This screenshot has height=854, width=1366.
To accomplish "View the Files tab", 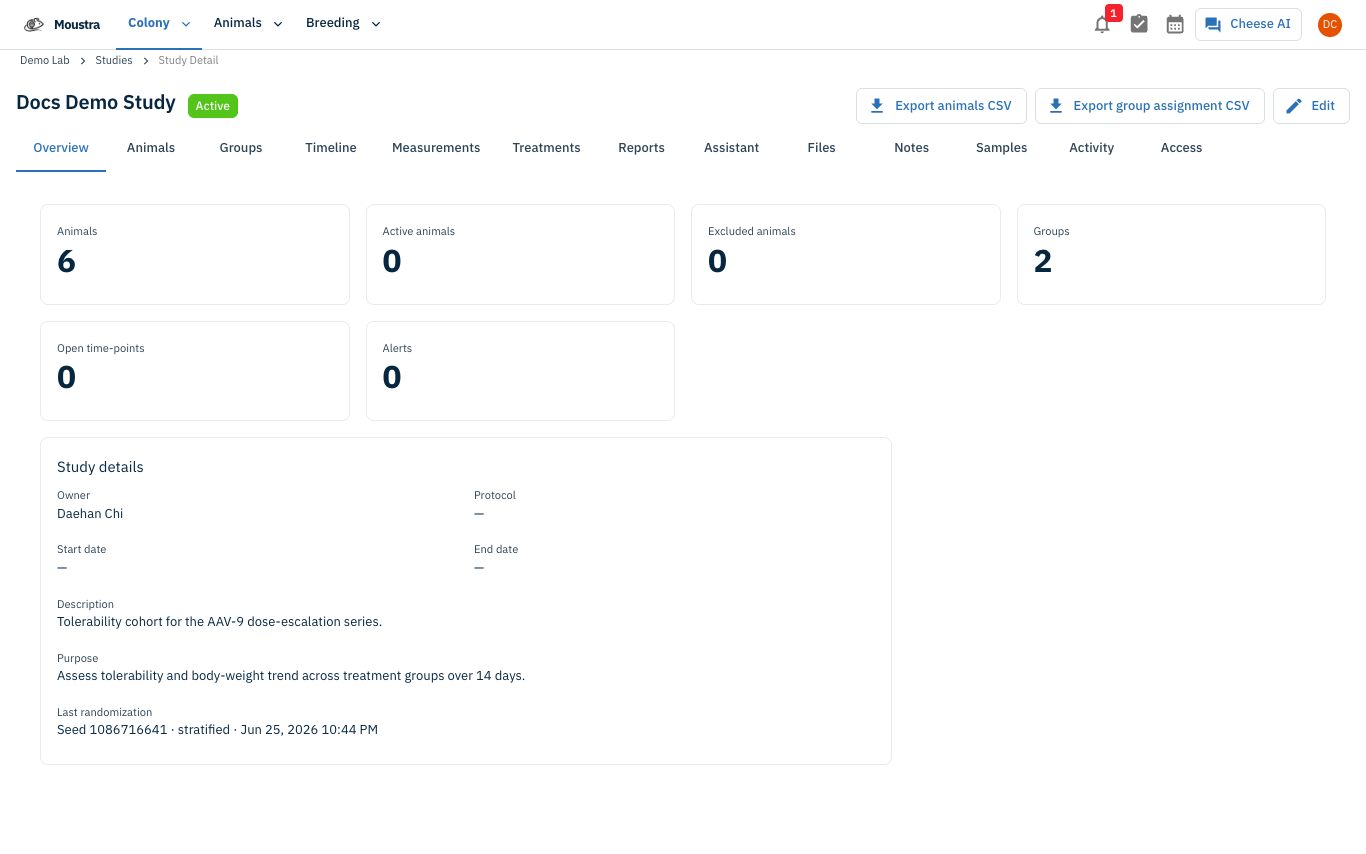I will click(x=822, y=148).
